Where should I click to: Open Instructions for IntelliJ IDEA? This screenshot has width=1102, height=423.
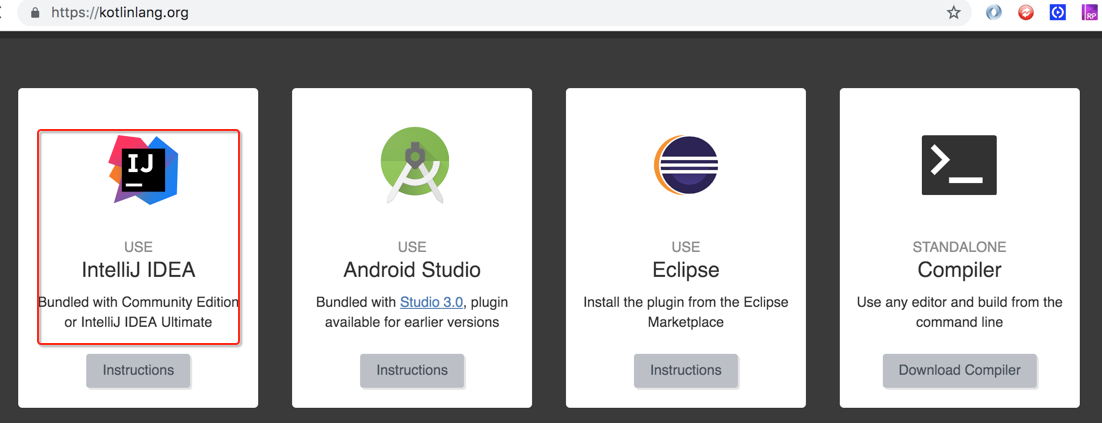[138, 370]
